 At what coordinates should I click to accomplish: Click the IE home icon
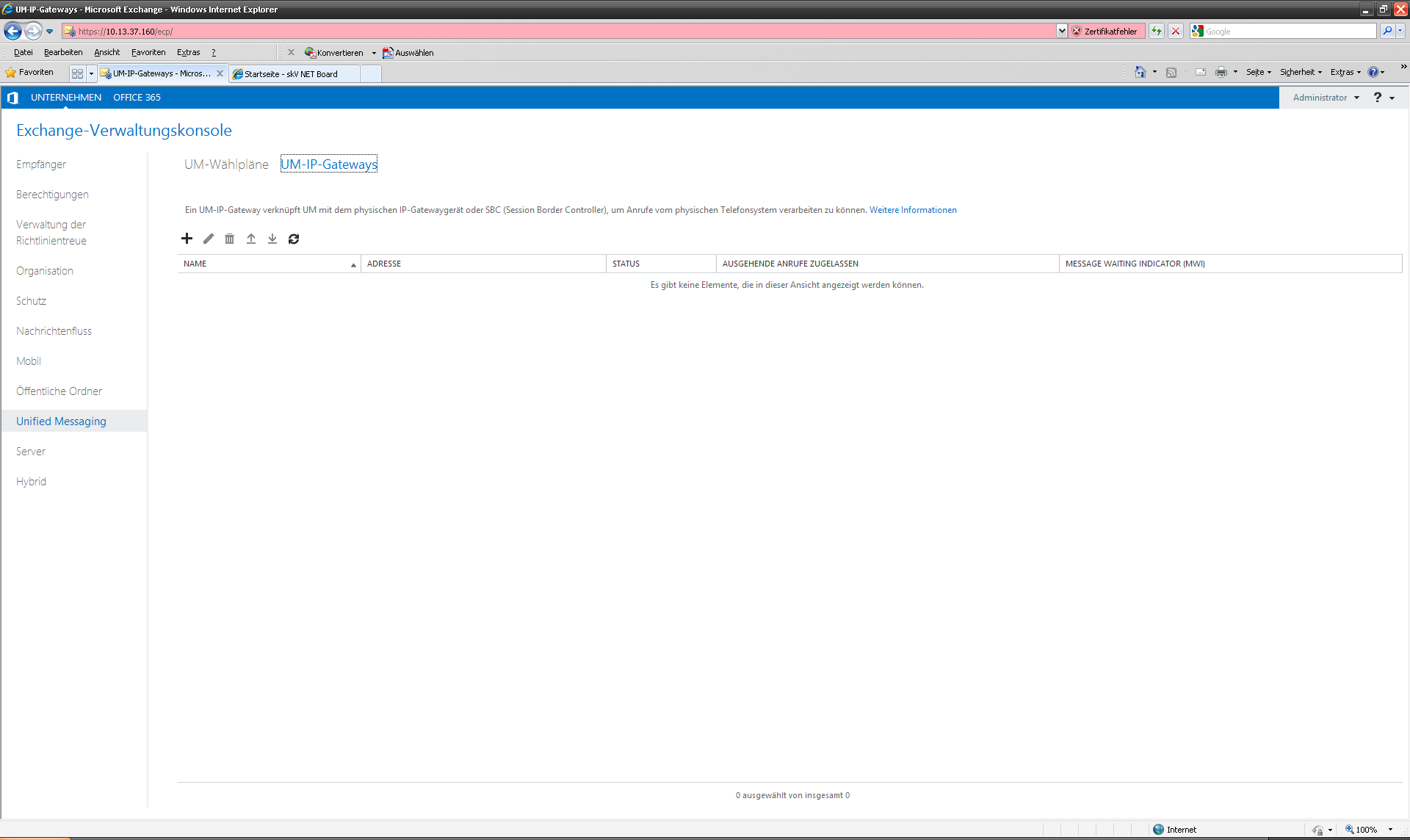point(1140,72)
